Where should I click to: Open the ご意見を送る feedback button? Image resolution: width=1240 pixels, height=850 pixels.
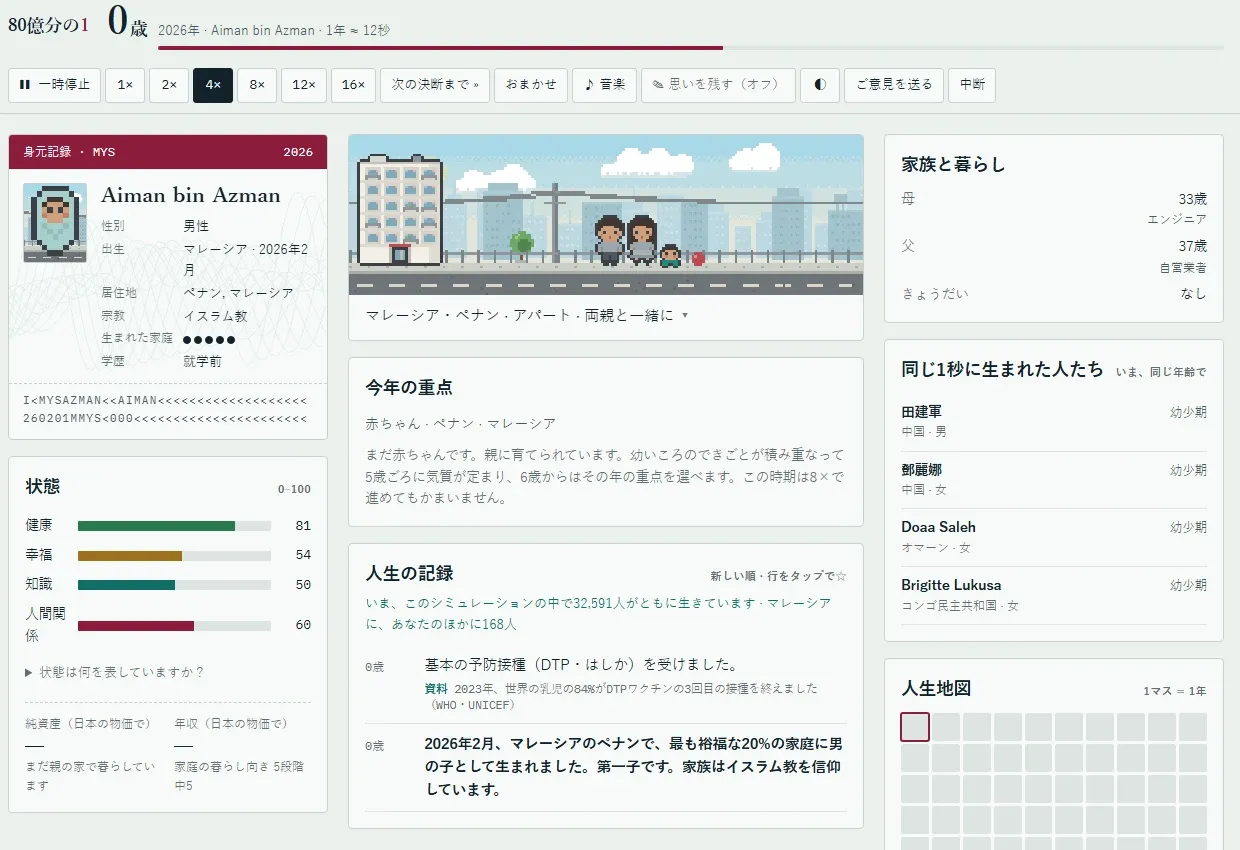click(x=893, y=85)
